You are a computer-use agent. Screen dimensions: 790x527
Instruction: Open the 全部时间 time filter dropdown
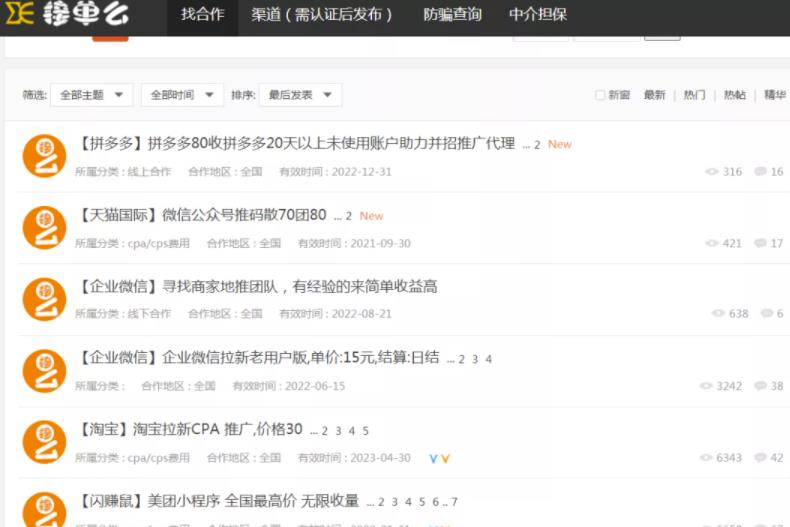(x=182, y=95)
